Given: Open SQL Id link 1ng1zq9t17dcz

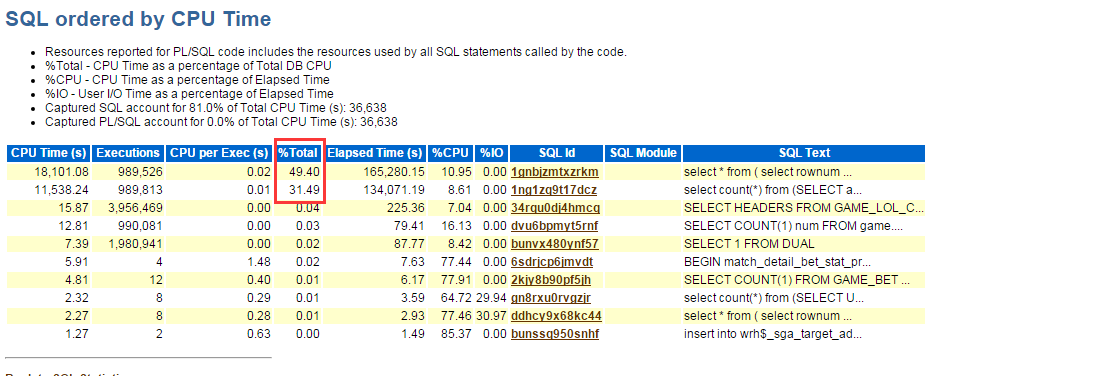Looking at the screenshot, I should [554, 190].
